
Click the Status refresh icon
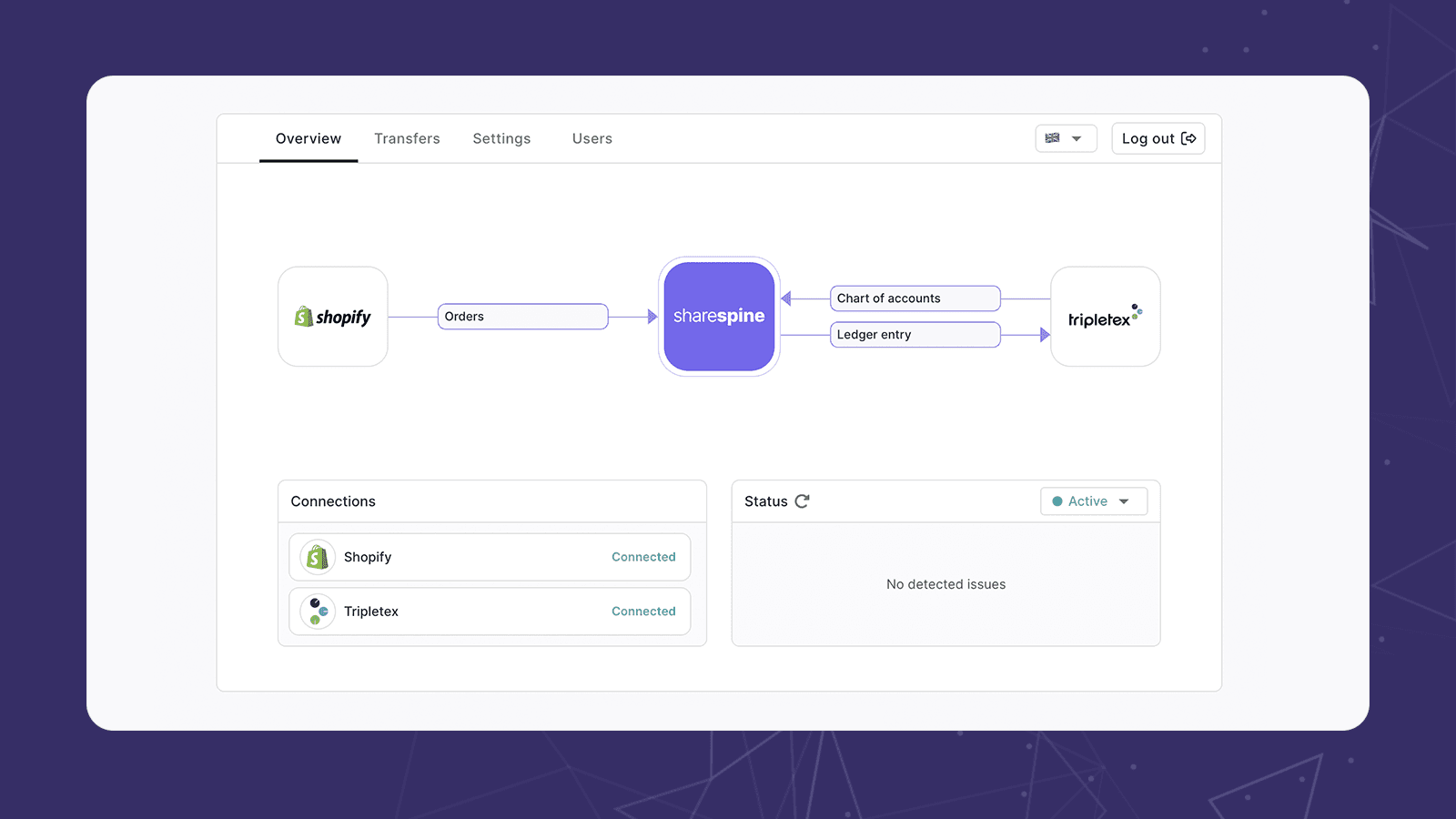(x=802, y=501)
